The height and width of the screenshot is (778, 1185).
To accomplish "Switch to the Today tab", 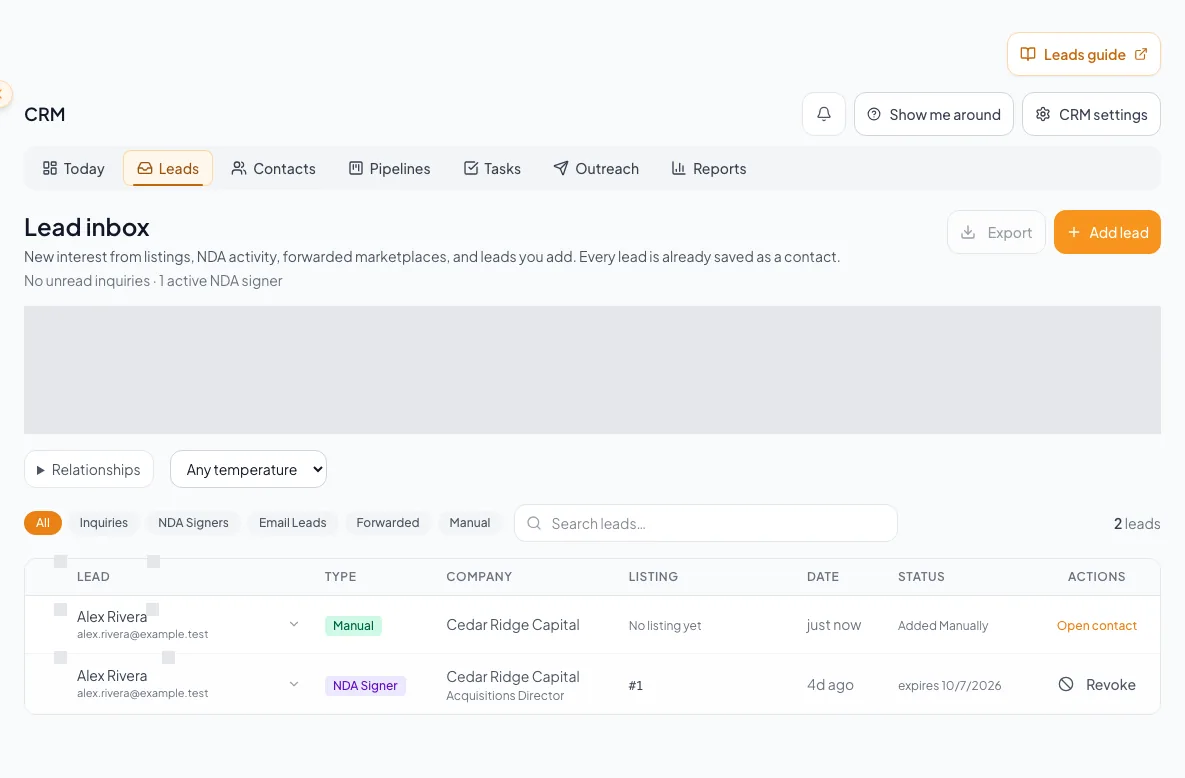I will pyautogui.click(x=73, y=169).
